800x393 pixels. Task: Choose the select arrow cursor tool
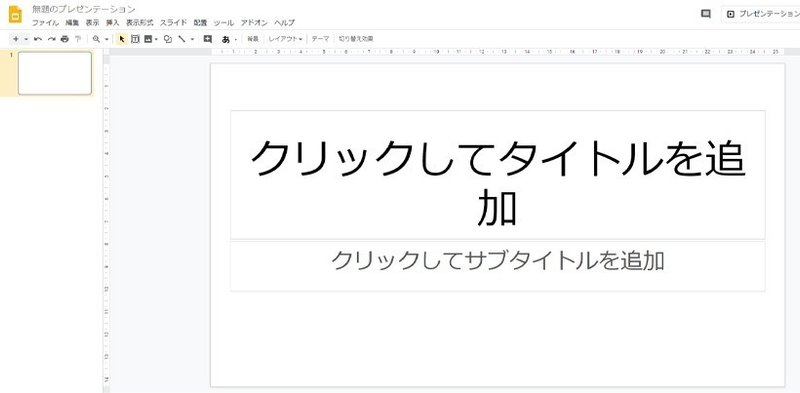122,39
